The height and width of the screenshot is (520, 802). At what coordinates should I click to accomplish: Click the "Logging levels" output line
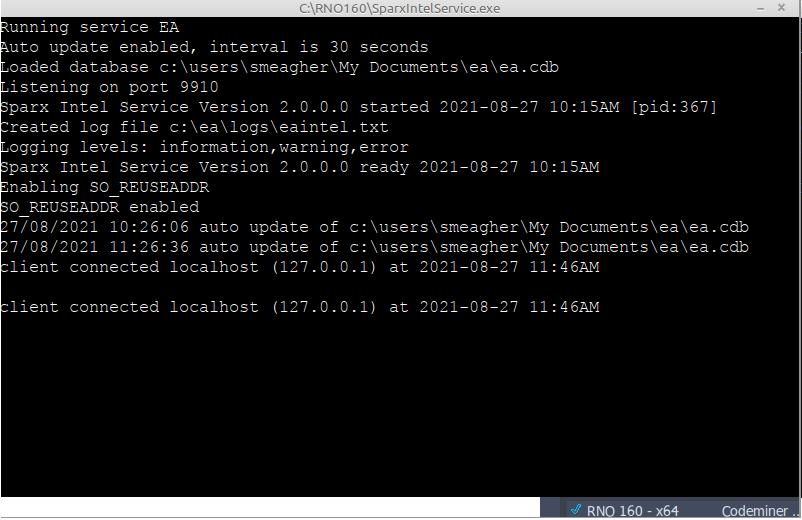(204, 147)
